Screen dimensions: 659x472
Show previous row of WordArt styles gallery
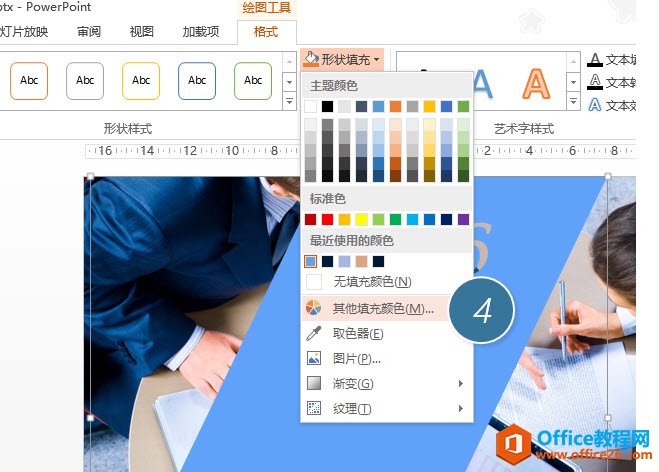tap(573, 62)
